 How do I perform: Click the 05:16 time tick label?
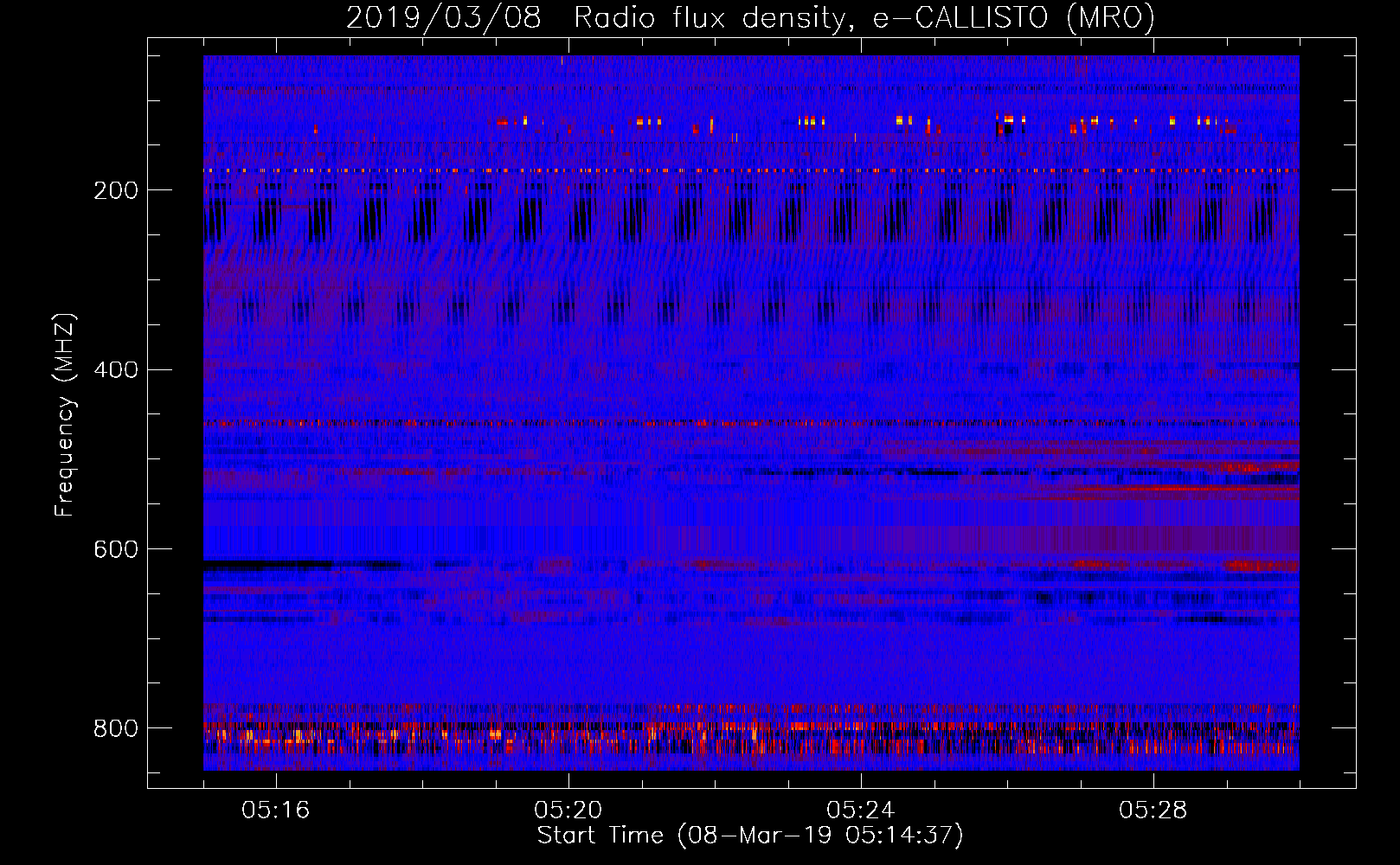coord(275,811)
